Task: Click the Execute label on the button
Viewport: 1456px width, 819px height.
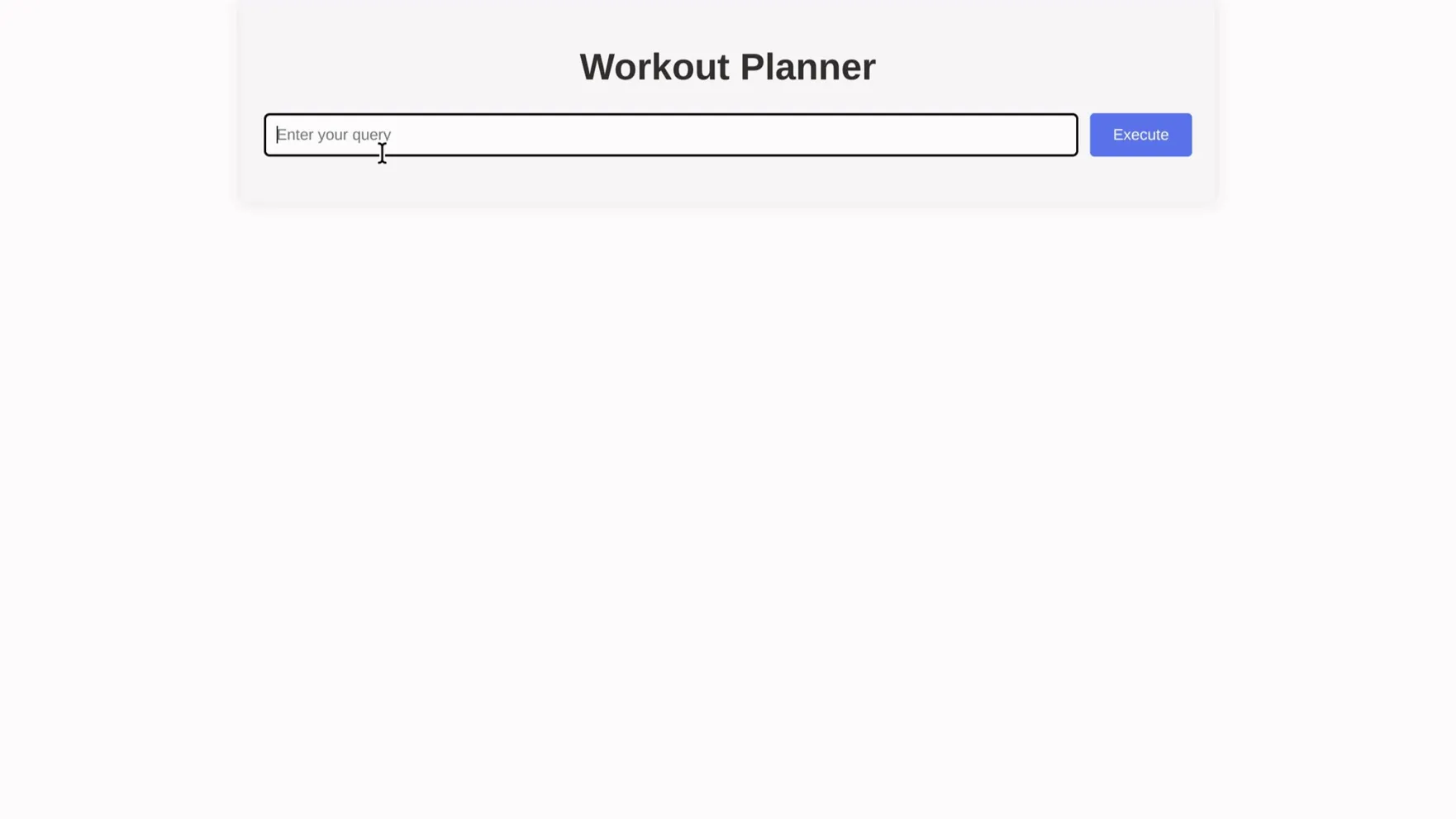Action: [x=1140, y=134]
